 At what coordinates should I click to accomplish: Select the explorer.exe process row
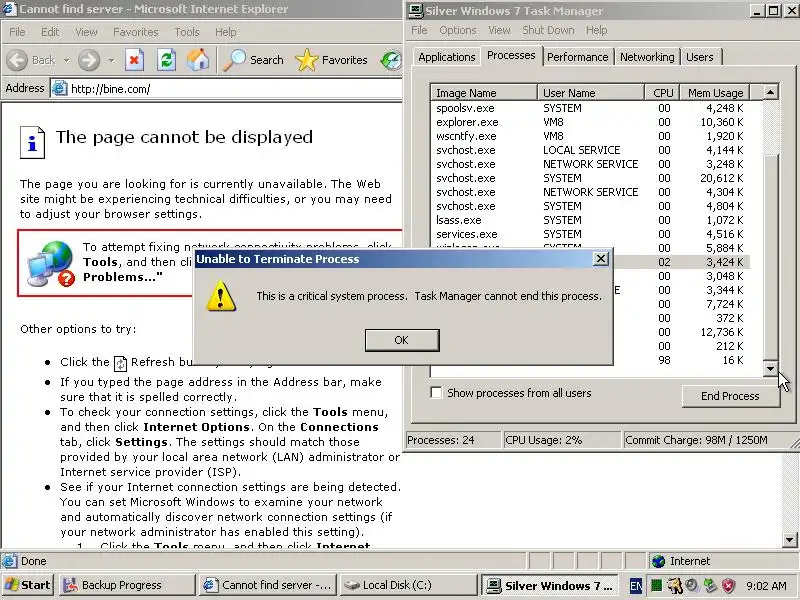(x=590, y=122)
